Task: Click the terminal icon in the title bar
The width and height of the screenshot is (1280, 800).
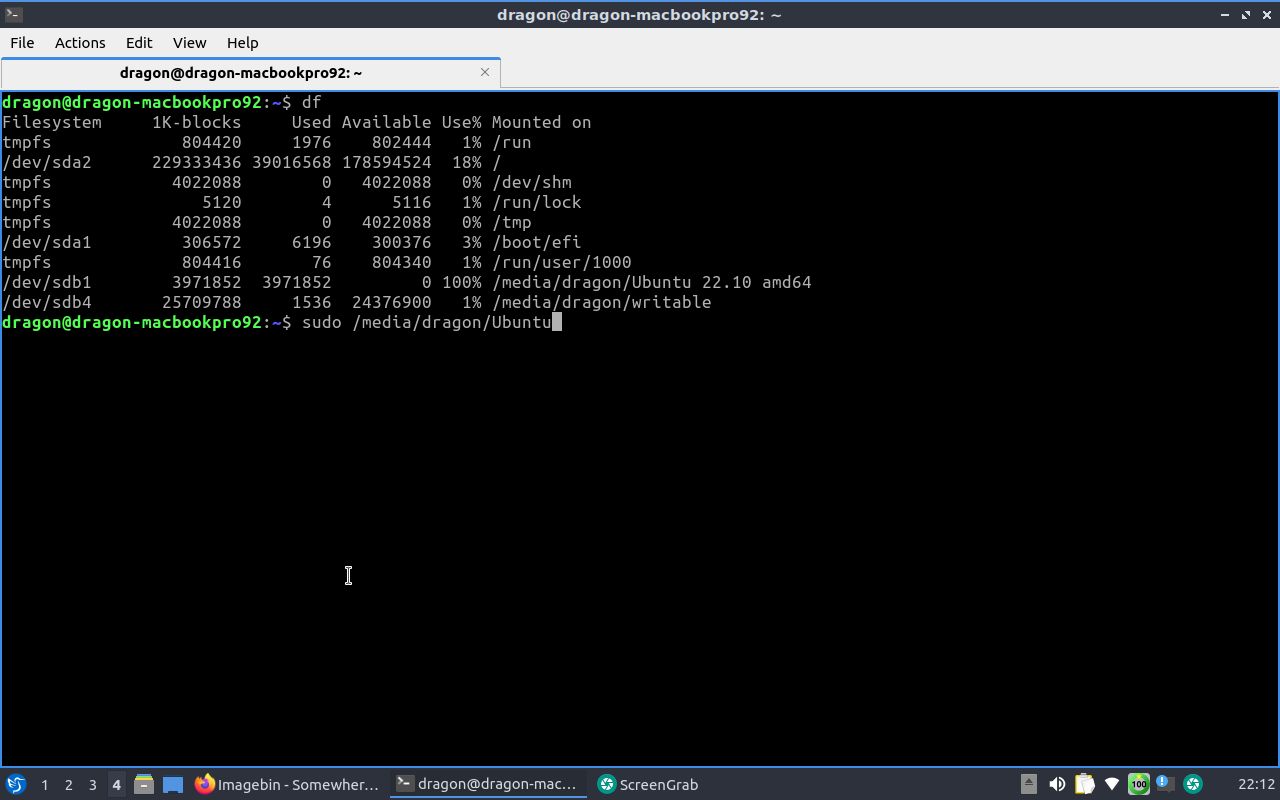Action: coord(14,14)
